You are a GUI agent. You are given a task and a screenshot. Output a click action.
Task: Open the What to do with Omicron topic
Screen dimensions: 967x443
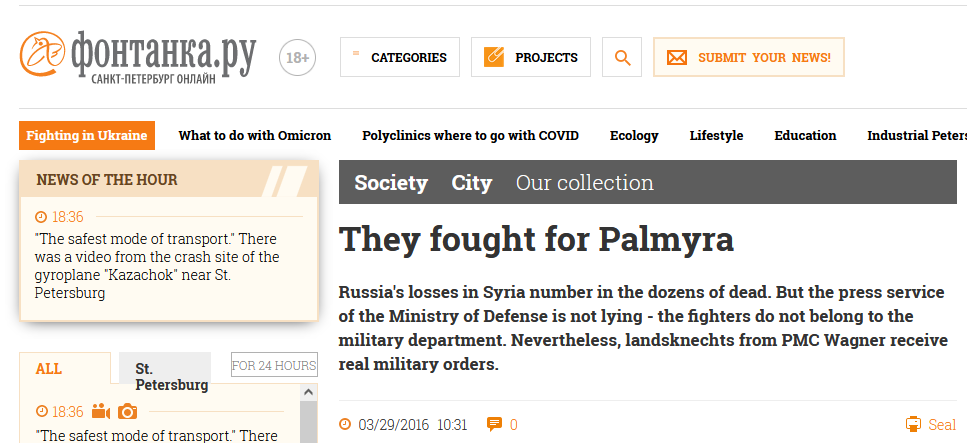pyautogui.click(x=255, y=136)
